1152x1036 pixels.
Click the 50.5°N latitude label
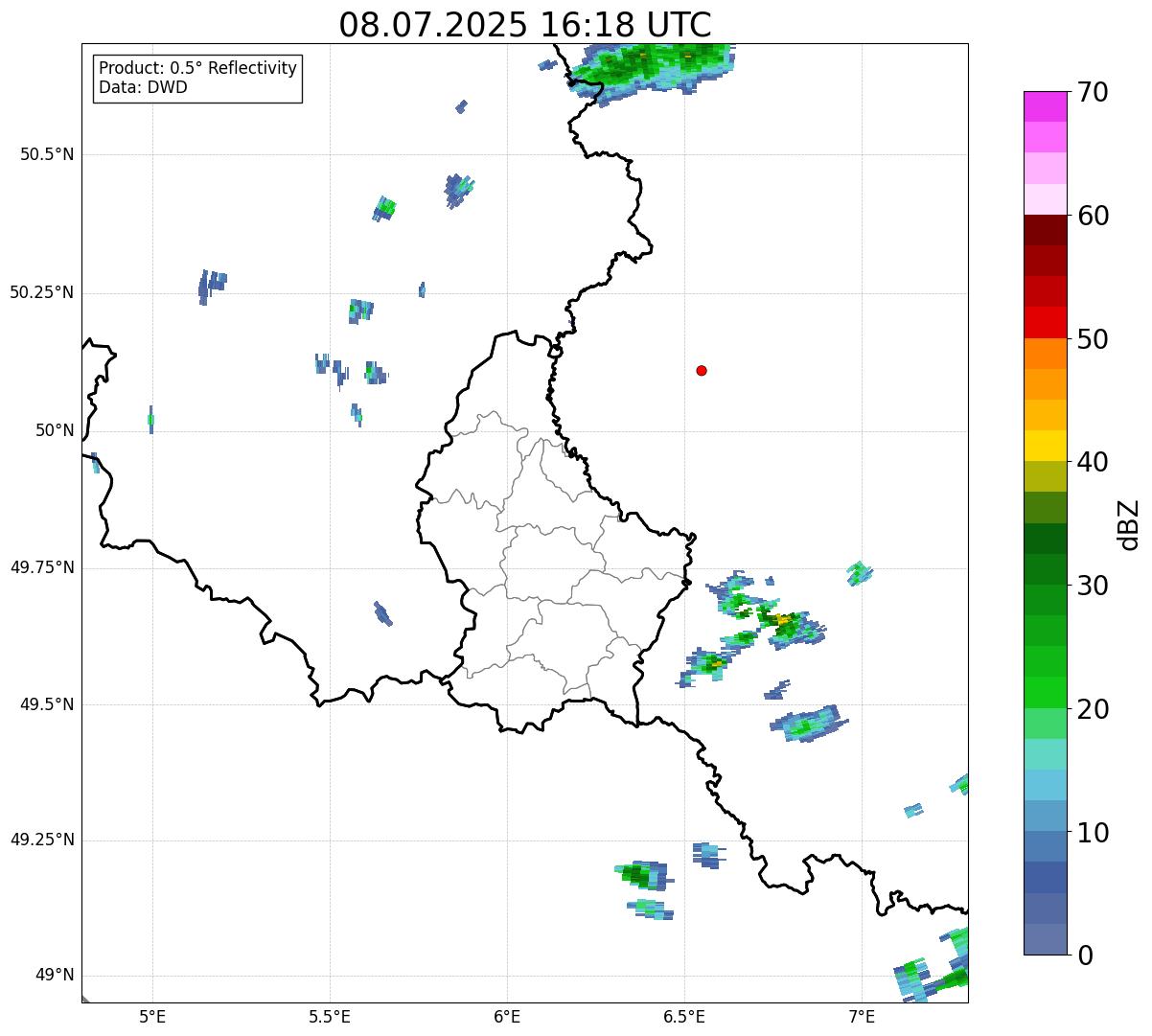pos(47,154)
